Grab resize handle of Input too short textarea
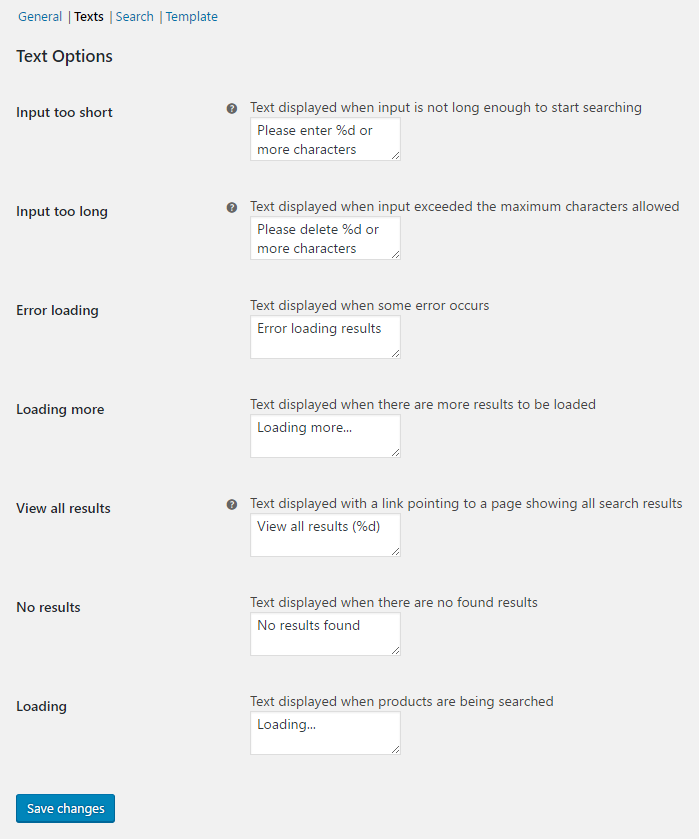Image resolution: width=699 pixels, height=839 pixels. 396,156
